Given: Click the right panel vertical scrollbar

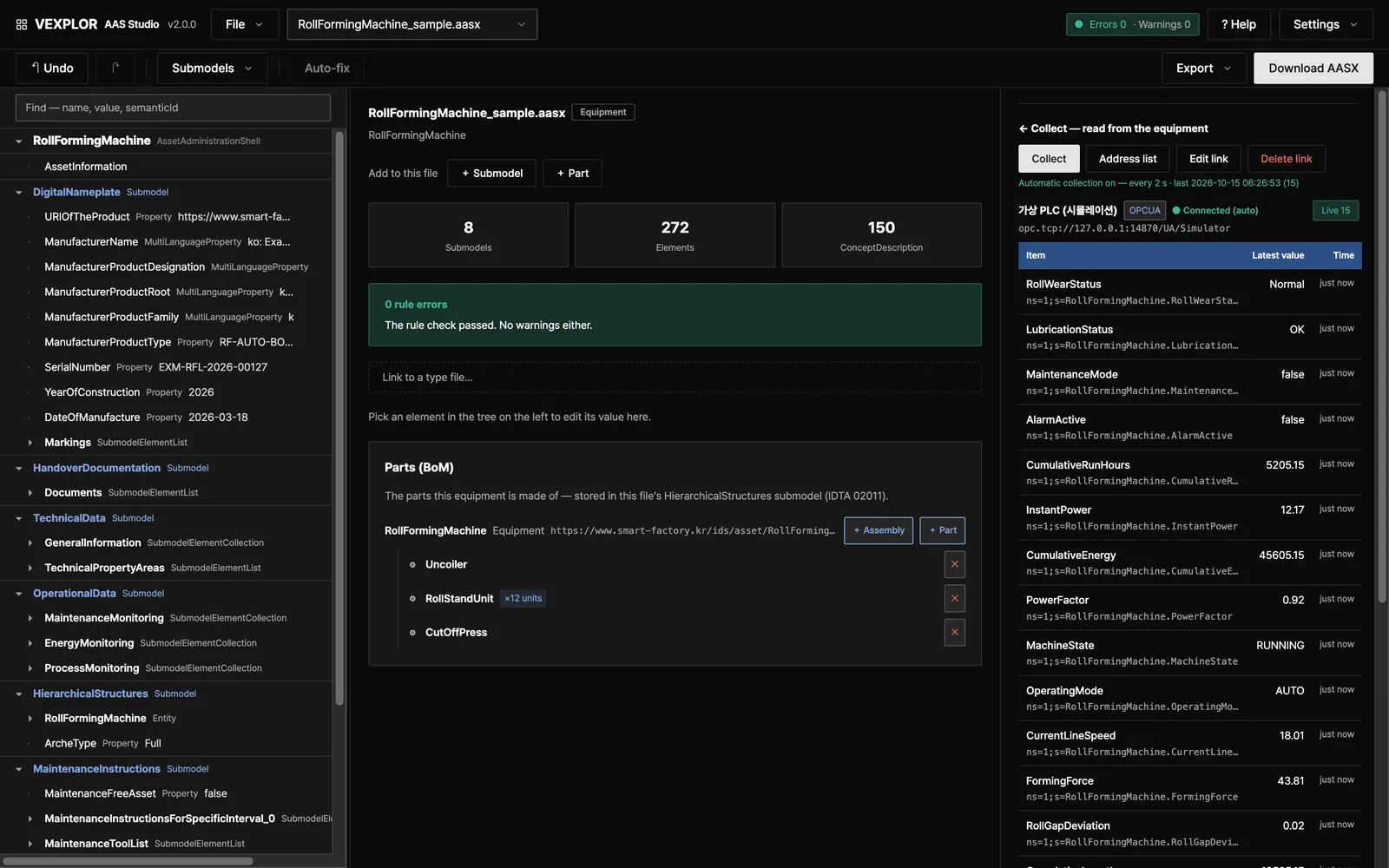Looking at the screenshot, I should 1382,347.
